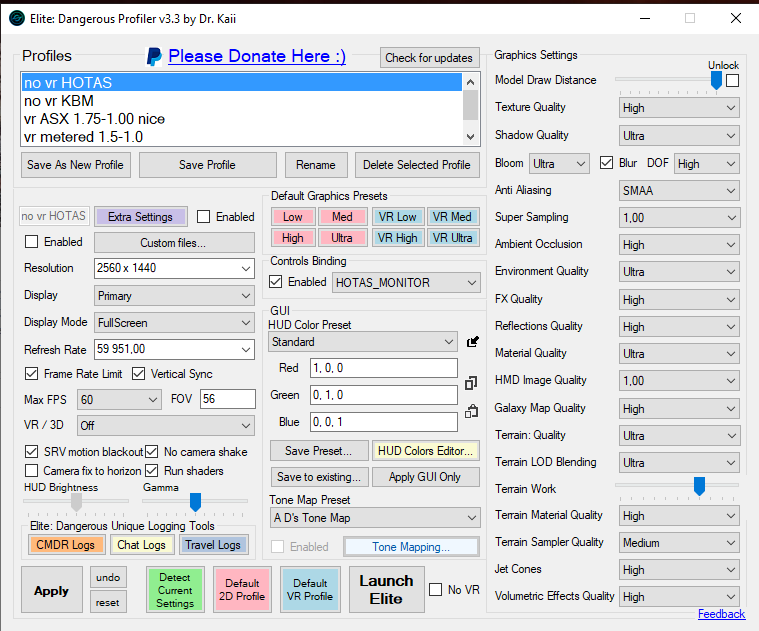
Task: Click profiles list scroll down arrow
Action: pyautogui.click(x=471, y=137)
